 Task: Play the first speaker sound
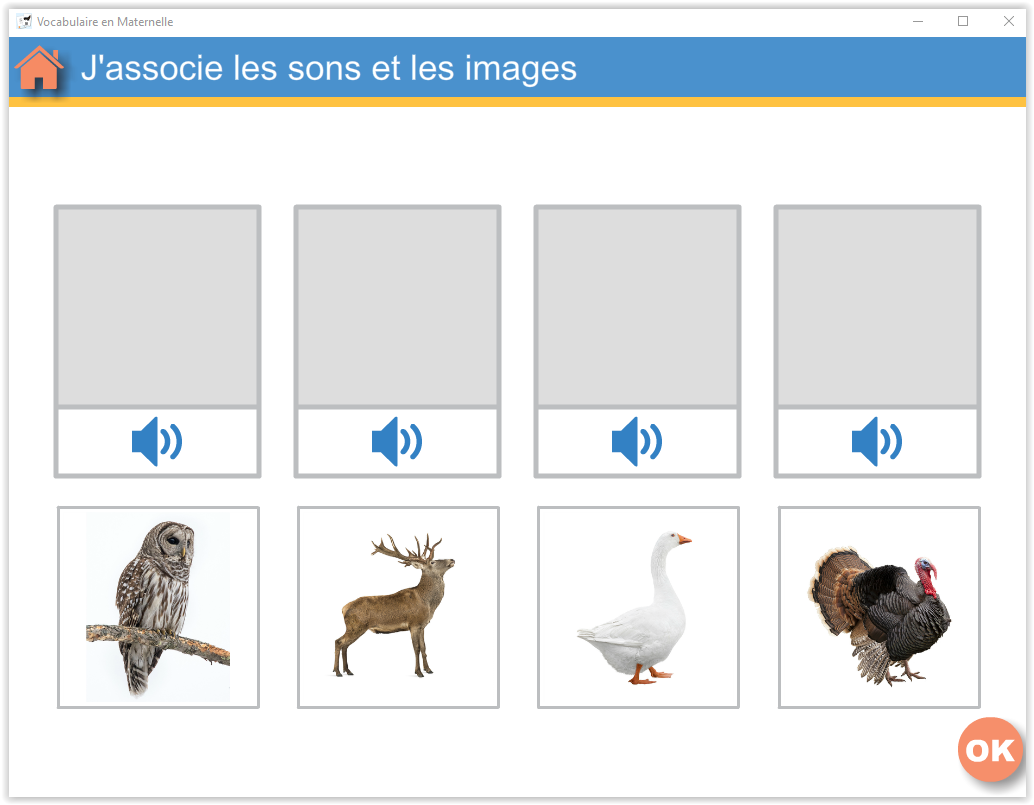click(157, 441)
